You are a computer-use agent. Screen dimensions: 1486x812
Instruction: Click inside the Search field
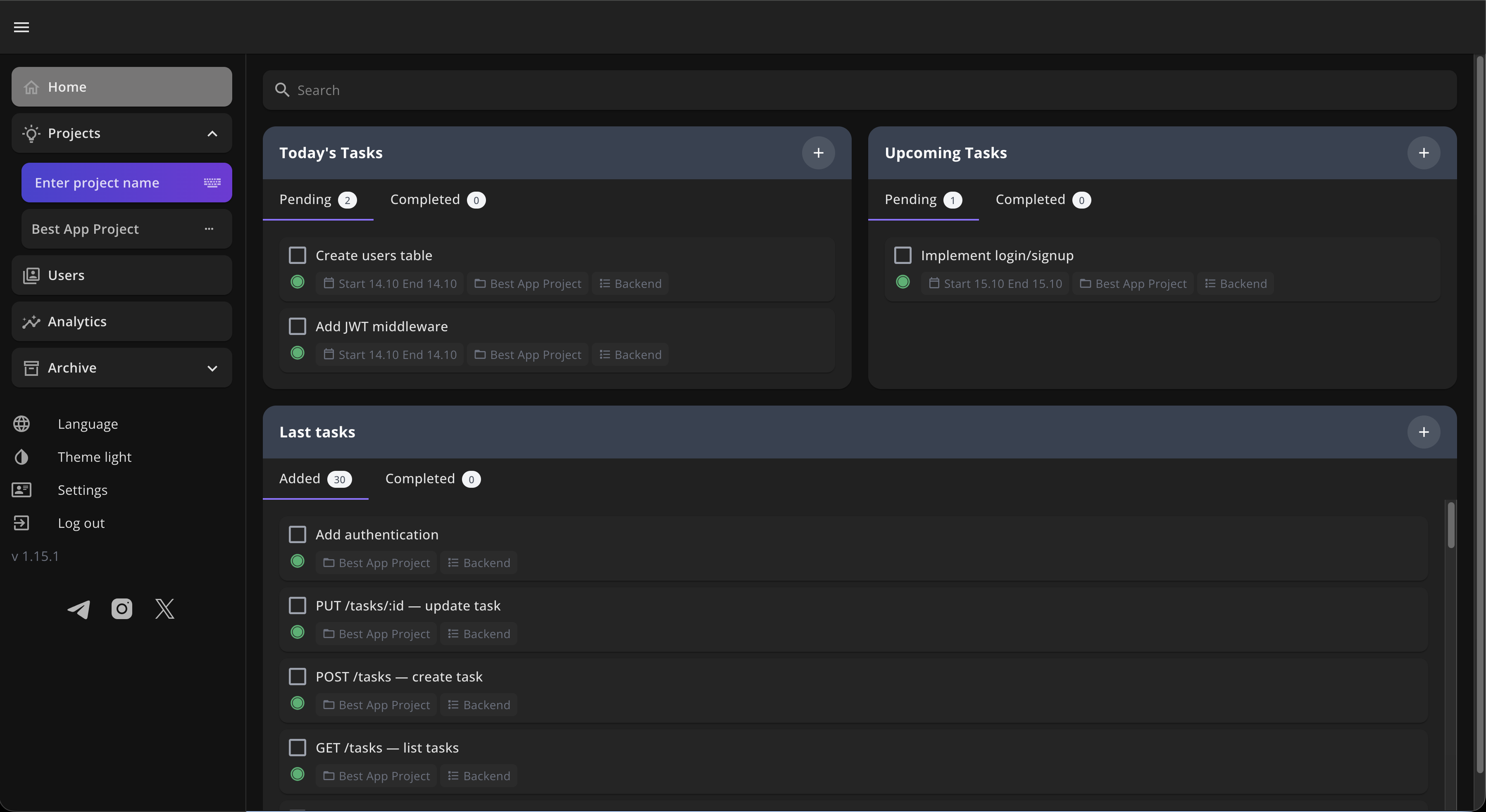577,90
